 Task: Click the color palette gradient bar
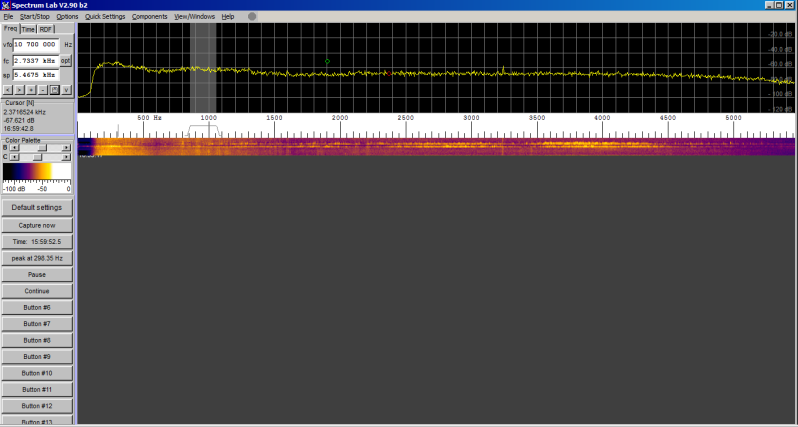pos(37,172)
